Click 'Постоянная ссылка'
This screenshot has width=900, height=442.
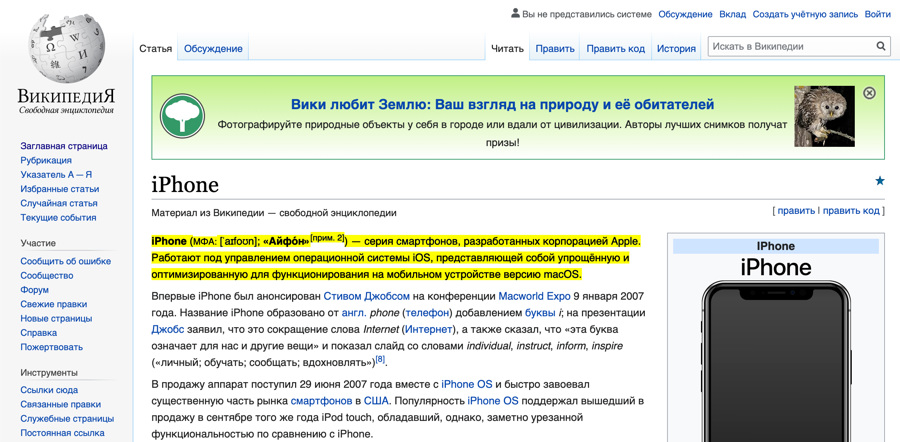click(x=62, y=433)
